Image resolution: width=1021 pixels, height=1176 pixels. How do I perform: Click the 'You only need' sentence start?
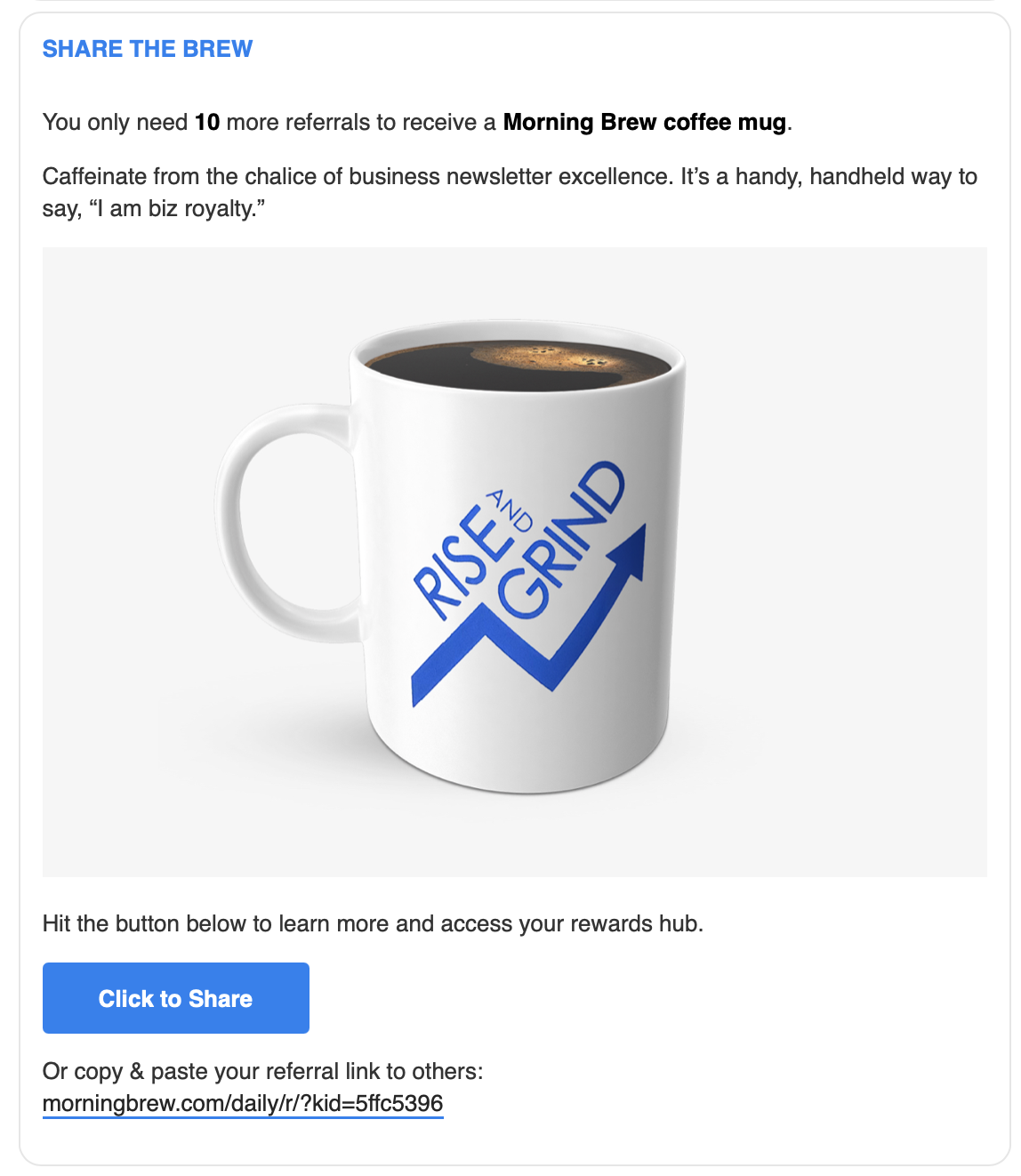[x=116, y=122]
